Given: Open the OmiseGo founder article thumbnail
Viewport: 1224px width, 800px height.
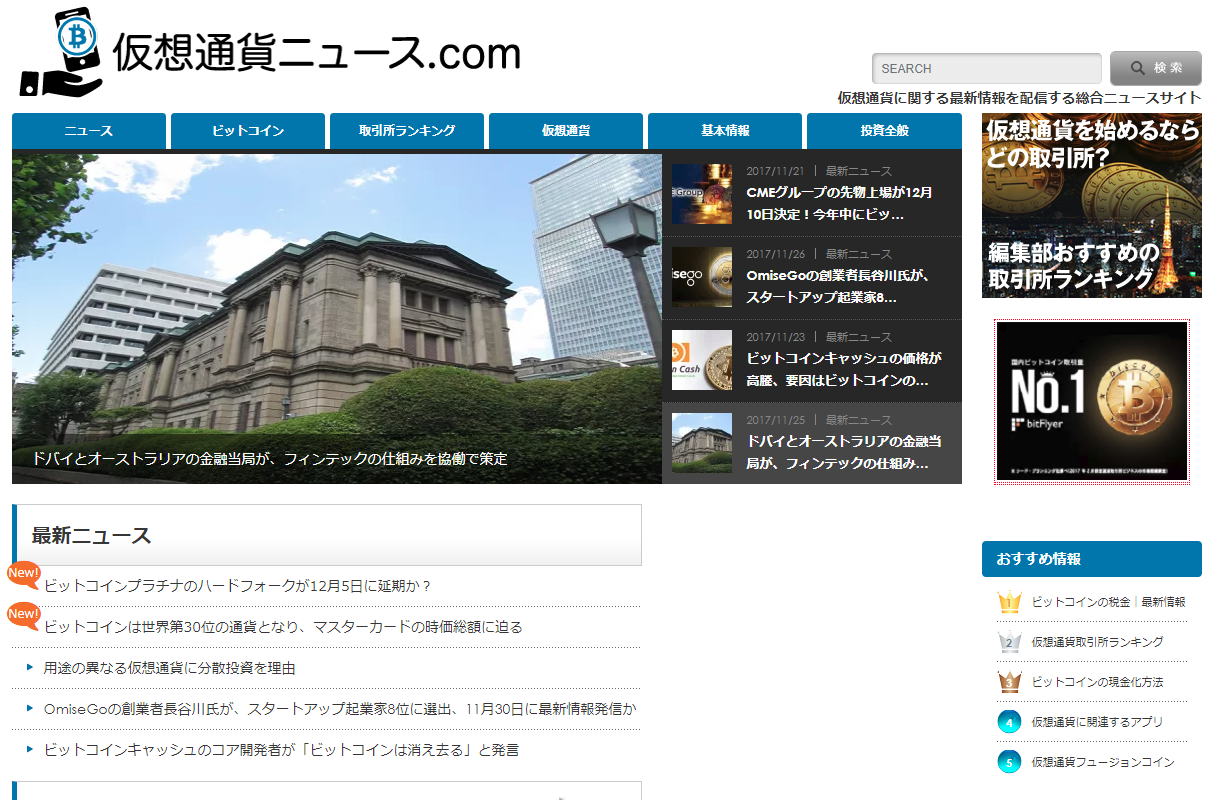Looking at the screenshot, I should [702, 277].
